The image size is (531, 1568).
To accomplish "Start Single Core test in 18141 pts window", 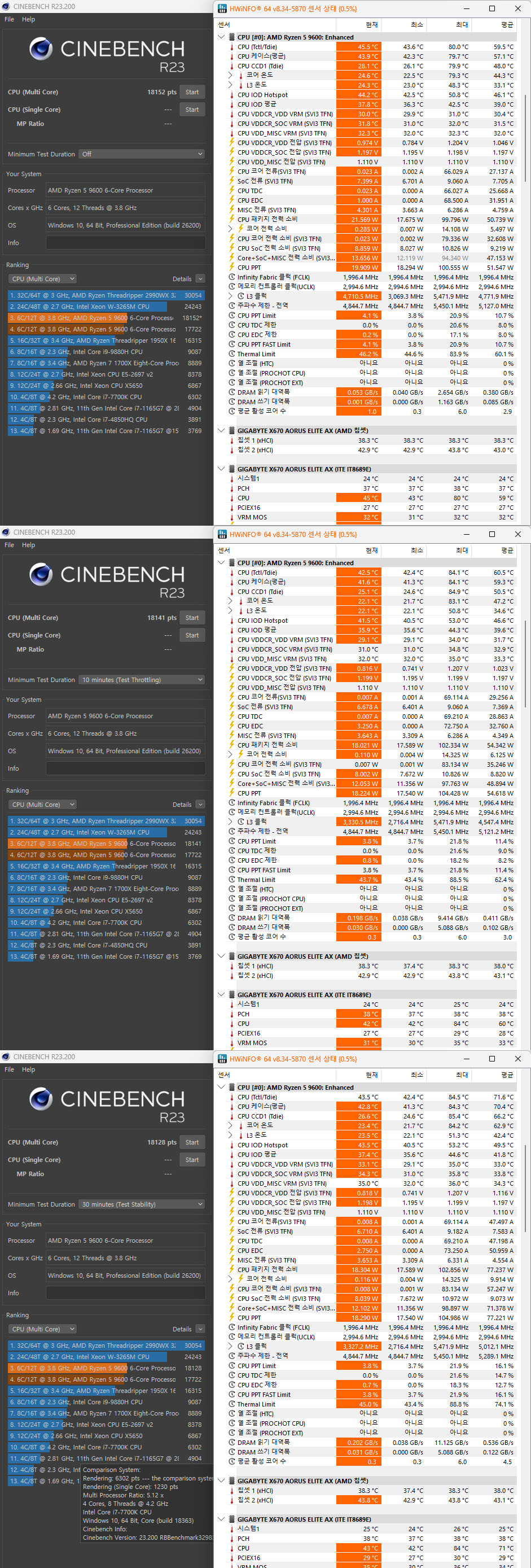I will (x=192, y=635).
